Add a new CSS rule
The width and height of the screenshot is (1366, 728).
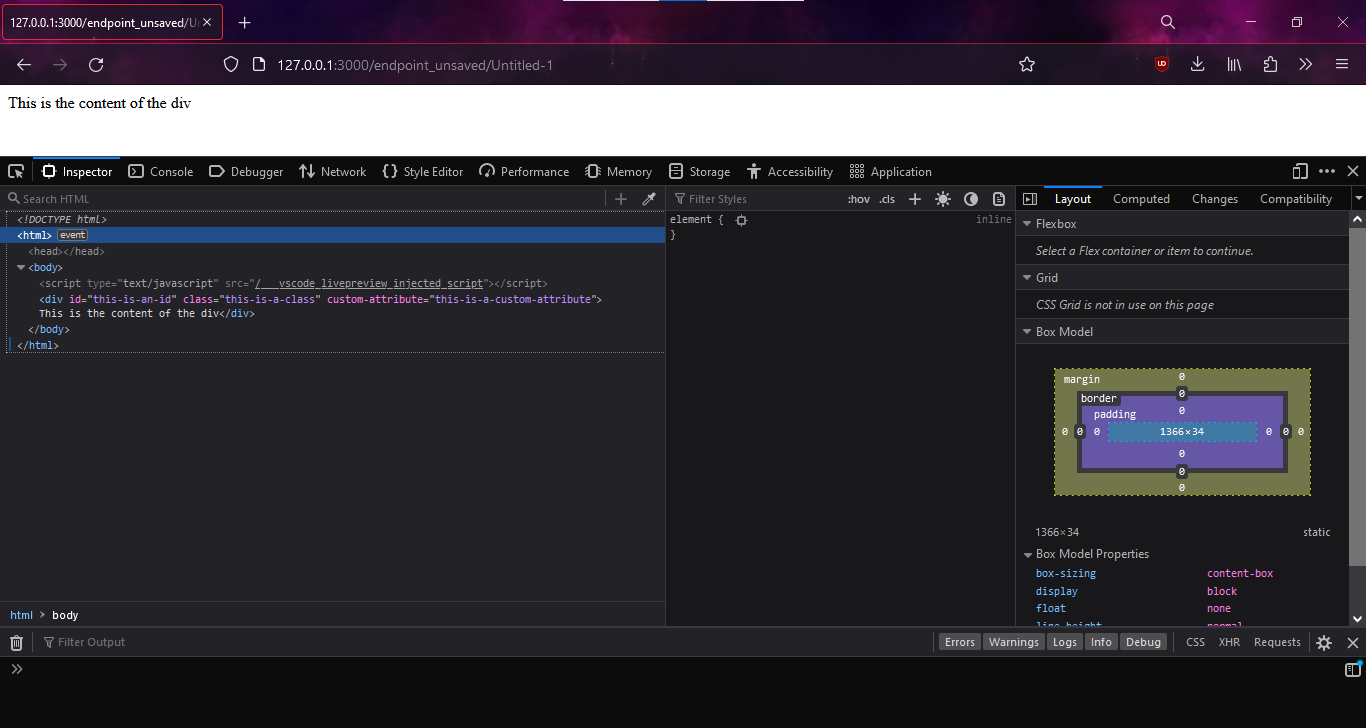pyautogui.click(x=914, y=199)
